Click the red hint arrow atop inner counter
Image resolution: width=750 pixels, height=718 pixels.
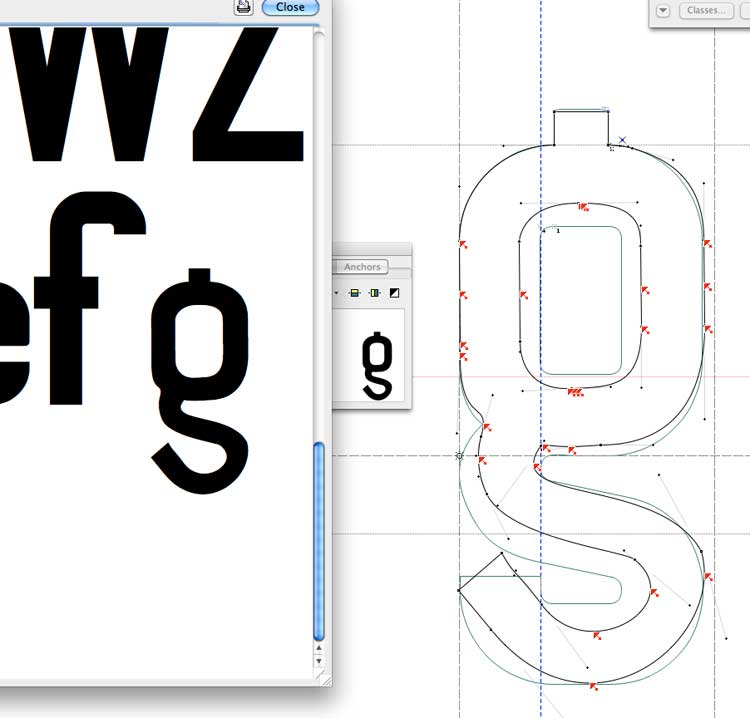pyautogui.click(x=583, y=207)
